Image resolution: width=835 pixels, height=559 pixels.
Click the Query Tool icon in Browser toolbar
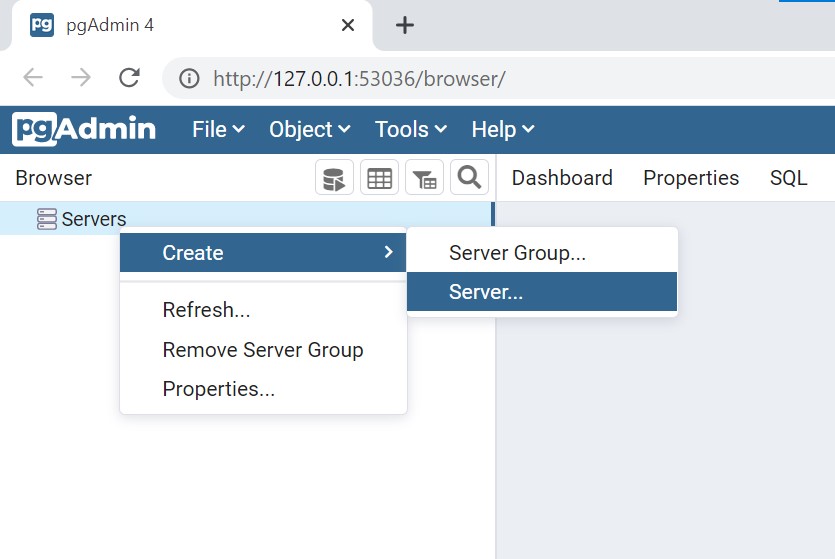coord(334,178)
